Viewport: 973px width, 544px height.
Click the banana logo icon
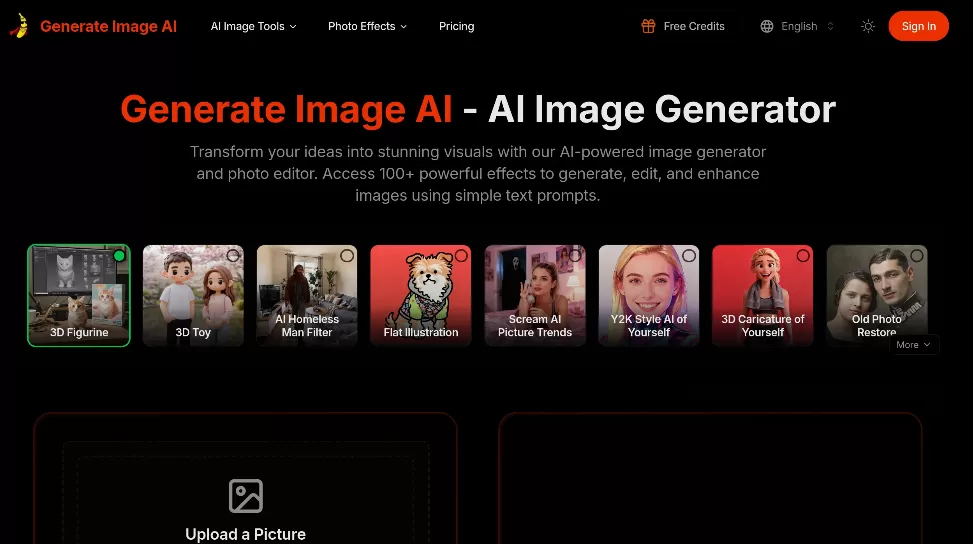click(x=19, y=26)
